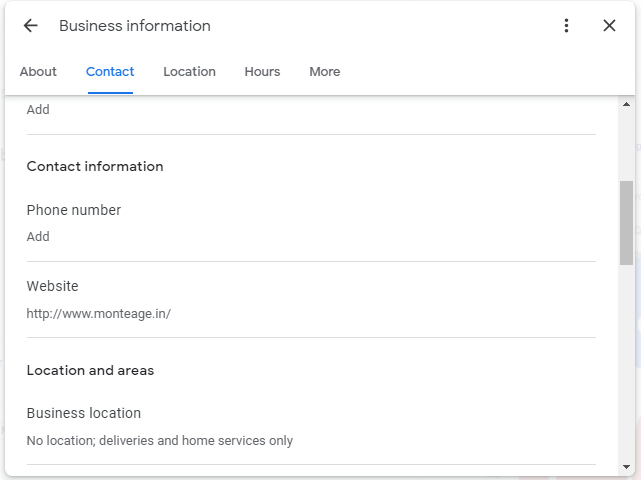Select the Contact tab
The width and height of the screenshot is (641, 480).
tap(110, 72)
